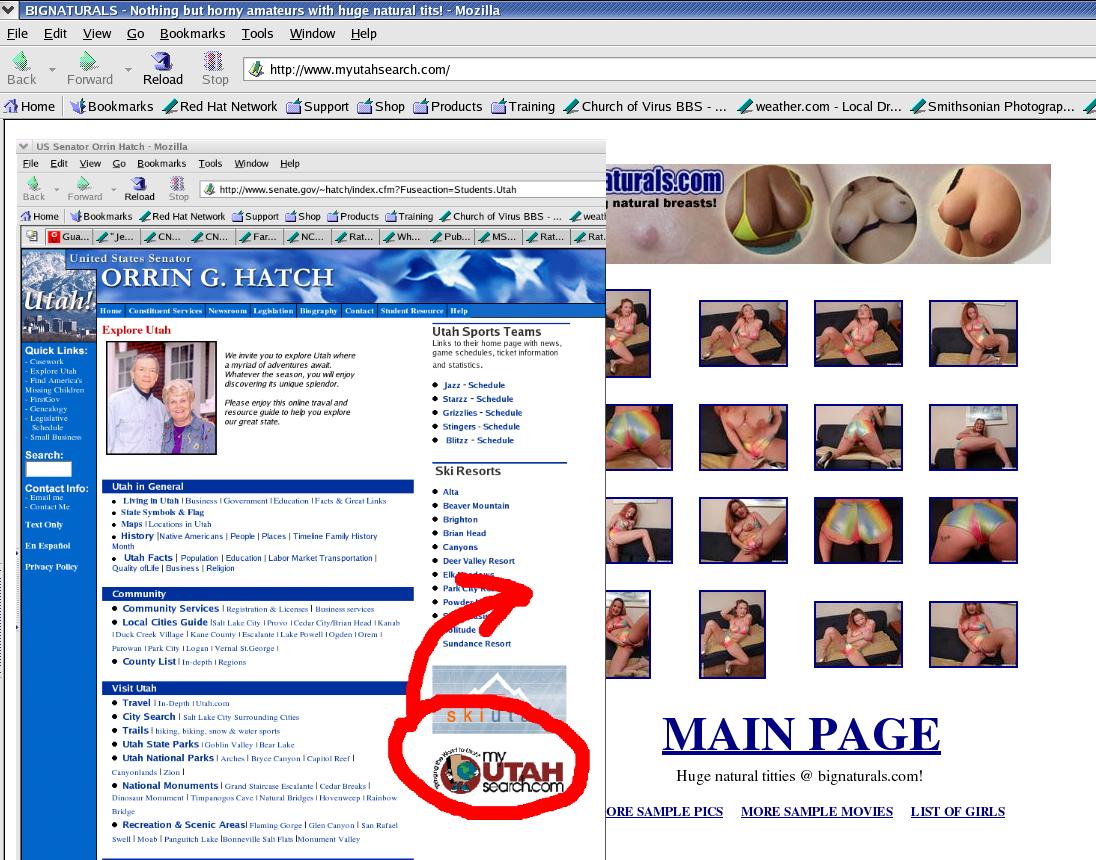Viewport: 1096px width, 860px height.
Task: Open the Go menu in the outer Mozilla window
Action: pos(135,34)
